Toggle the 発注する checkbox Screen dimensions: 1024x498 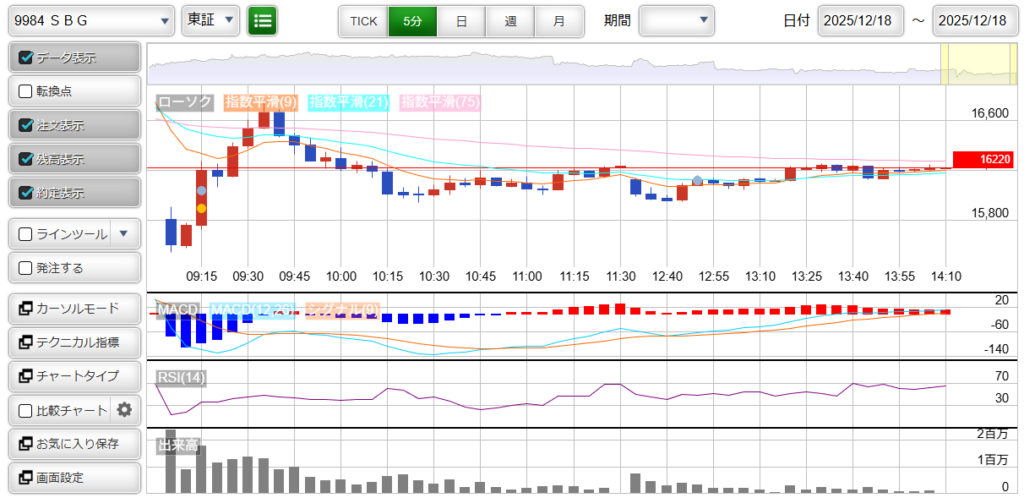click(x=26, y=268)
